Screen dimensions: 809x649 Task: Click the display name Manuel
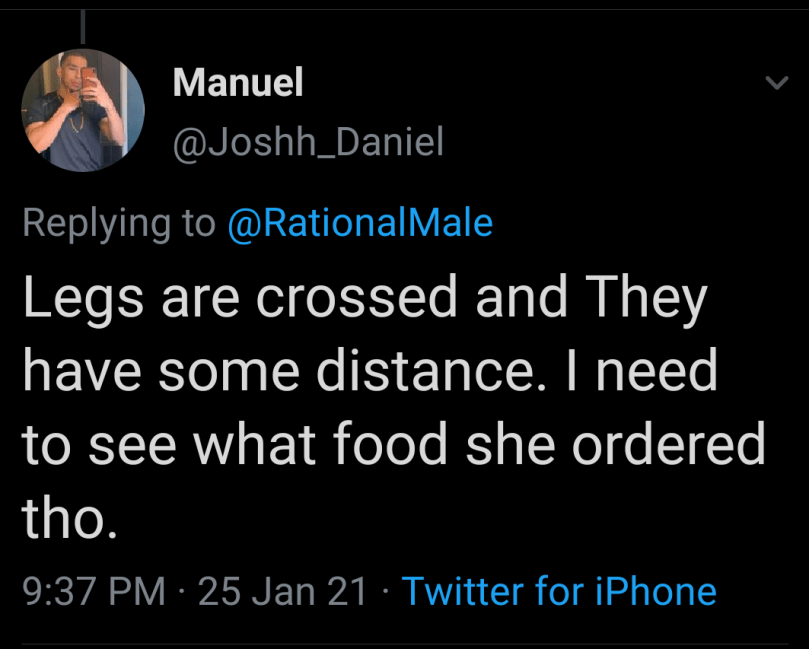tap(238, 83)
